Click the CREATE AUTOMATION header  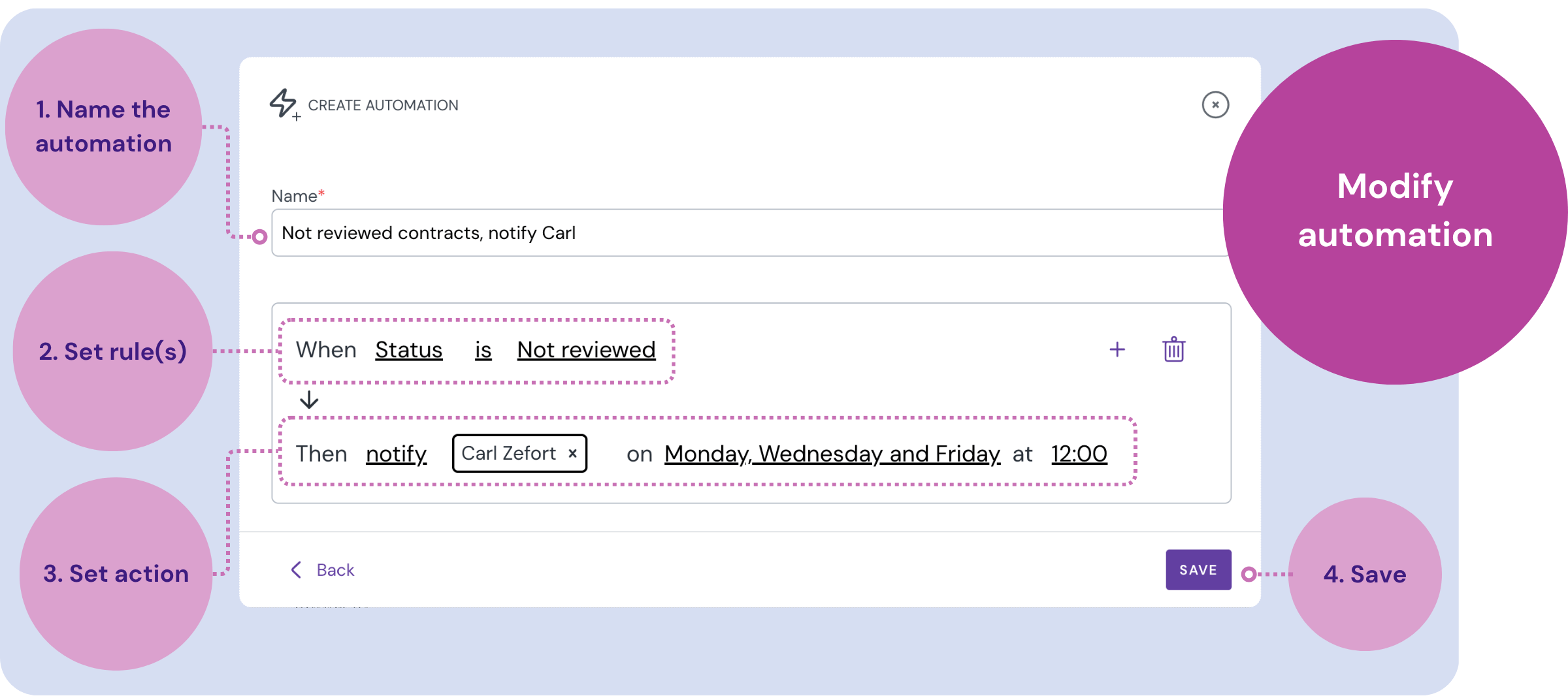[382, 104]
